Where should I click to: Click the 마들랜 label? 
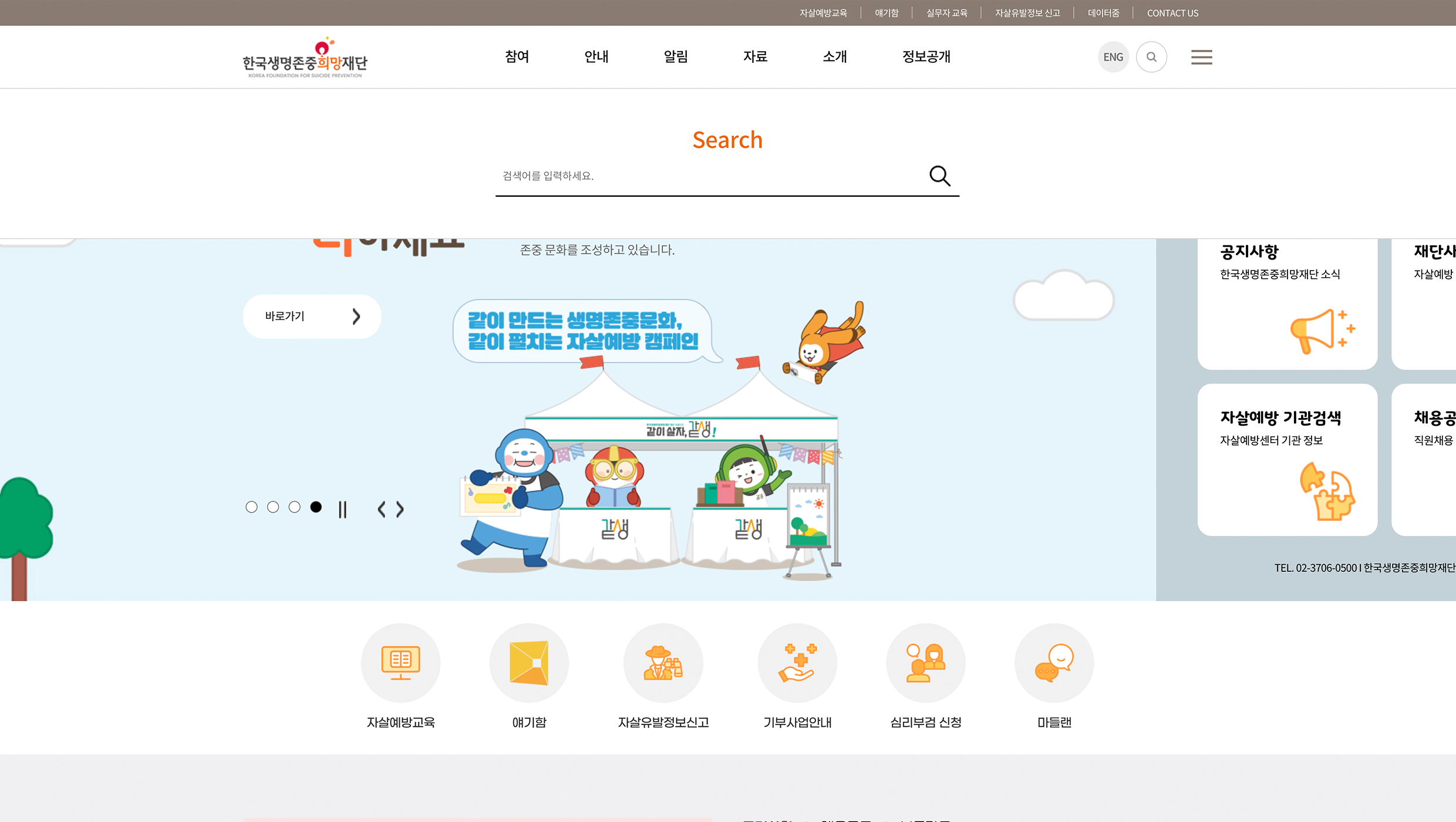point(1054,722)
